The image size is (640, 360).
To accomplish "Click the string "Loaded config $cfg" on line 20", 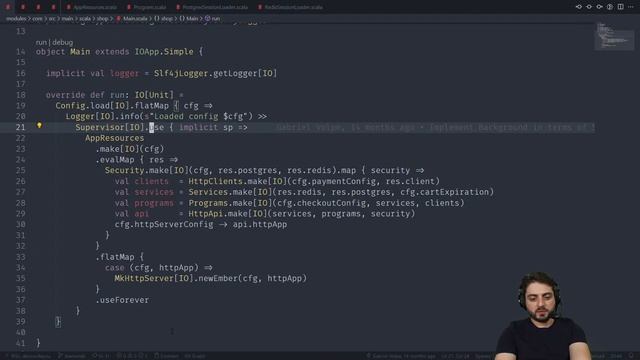I will click(198, 117).
